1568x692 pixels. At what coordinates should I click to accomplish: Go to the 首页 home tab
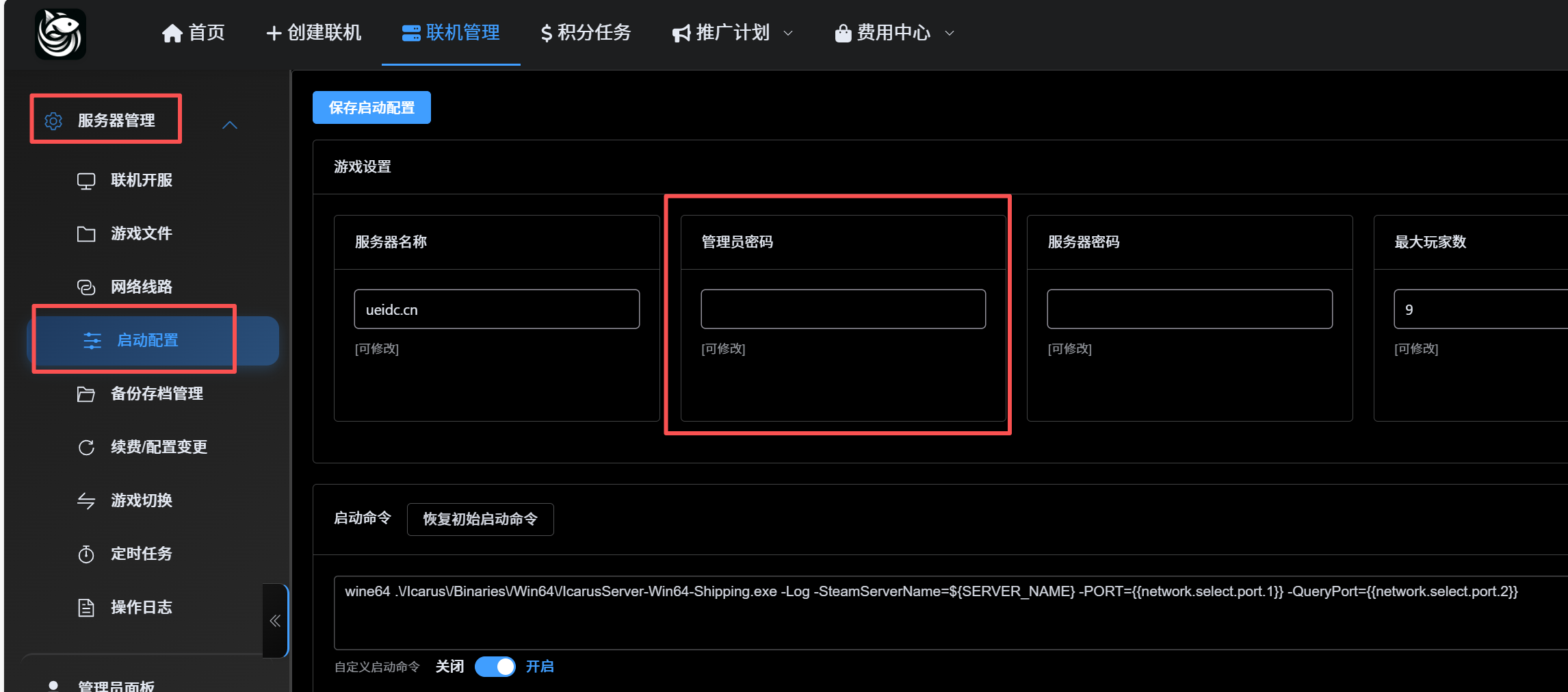pyautogui.click(x=194, y=33)
